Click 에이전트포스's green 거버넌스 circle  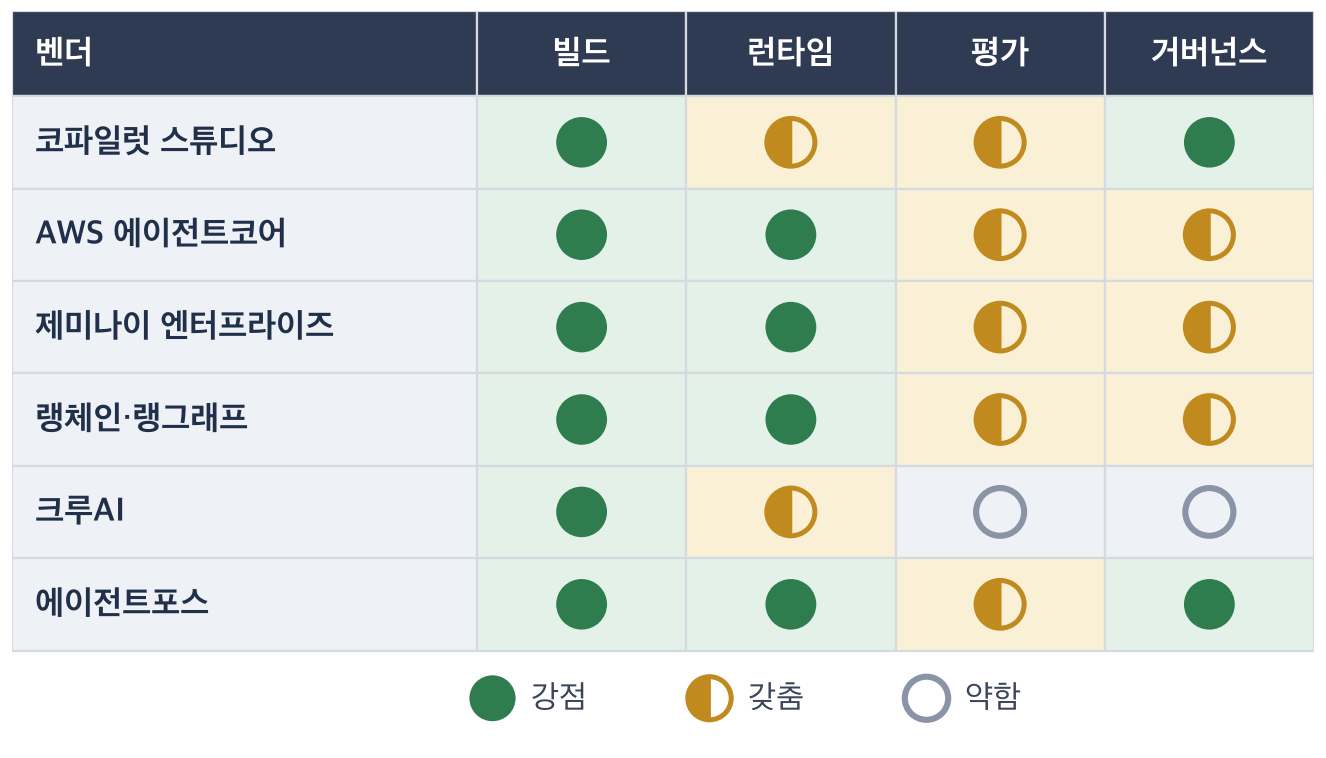(1209, 604)
